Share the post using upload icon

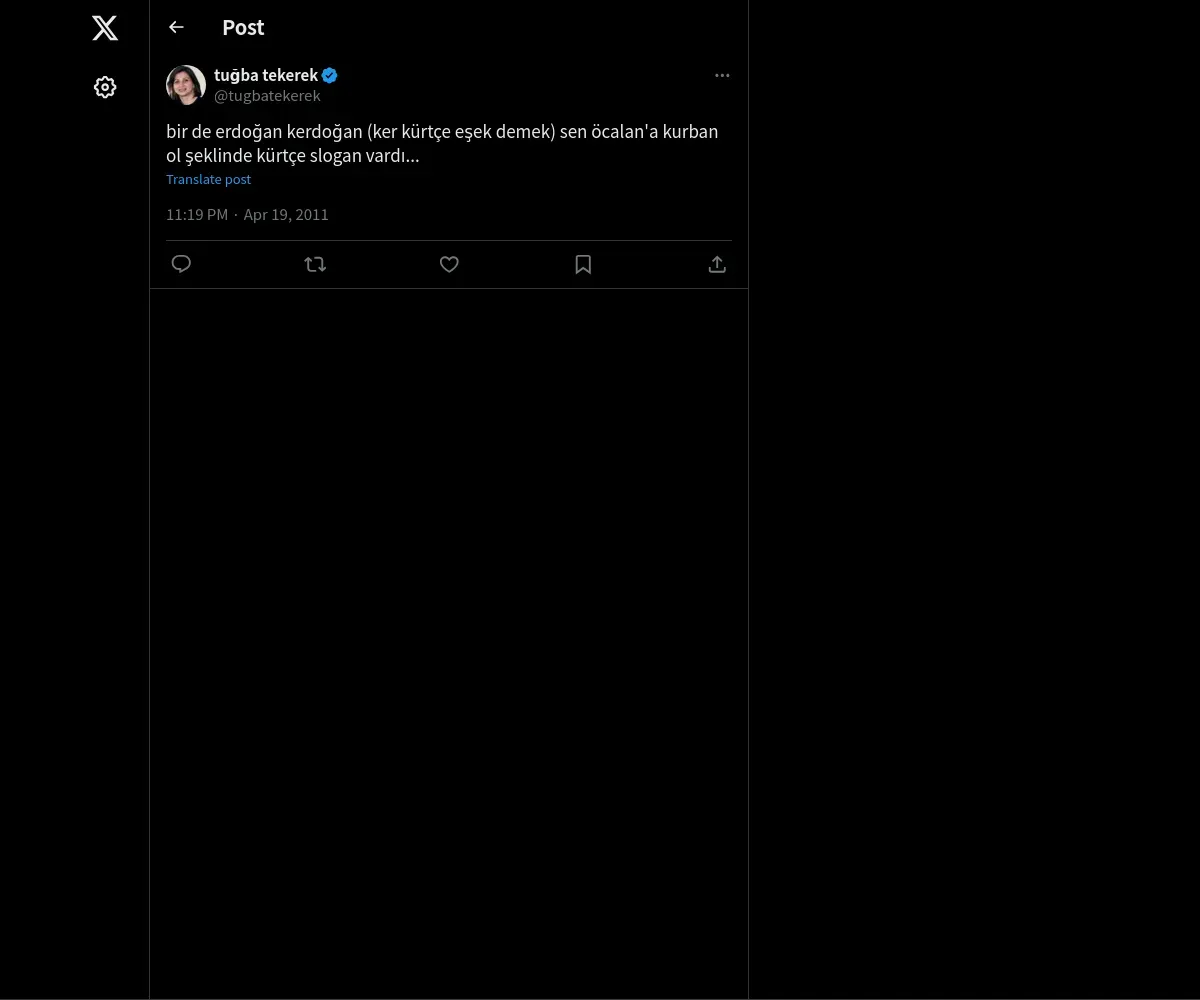coord(717,264)
